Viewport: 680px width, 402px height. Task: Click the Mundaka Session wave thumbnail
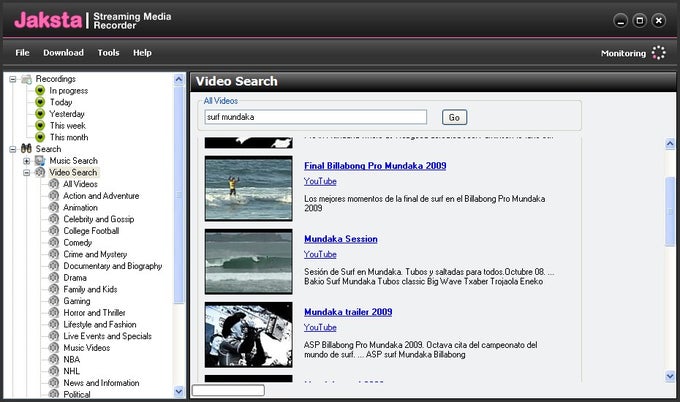248,261
